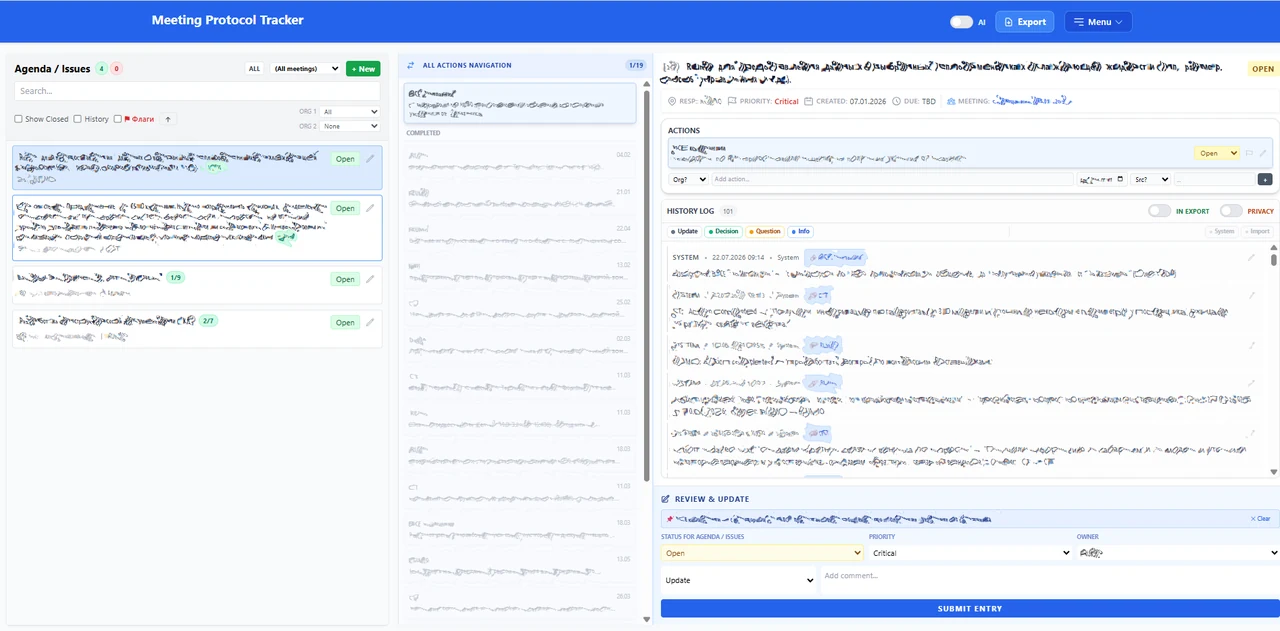Screen dimensions: 1280x631
Task: Click the Clear link in Review & Update
Action: pos(1260,519)
